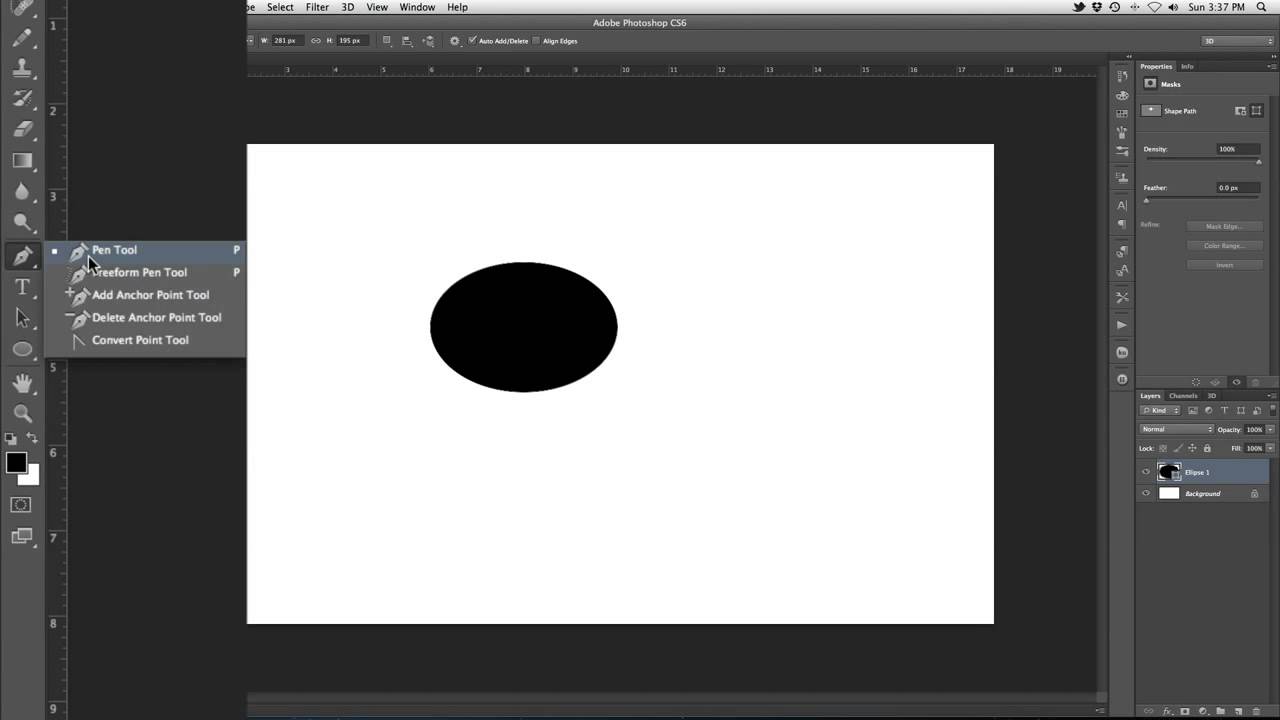
Task: Open the Normal blend mode dropdown
Action: click(1177, 429)
